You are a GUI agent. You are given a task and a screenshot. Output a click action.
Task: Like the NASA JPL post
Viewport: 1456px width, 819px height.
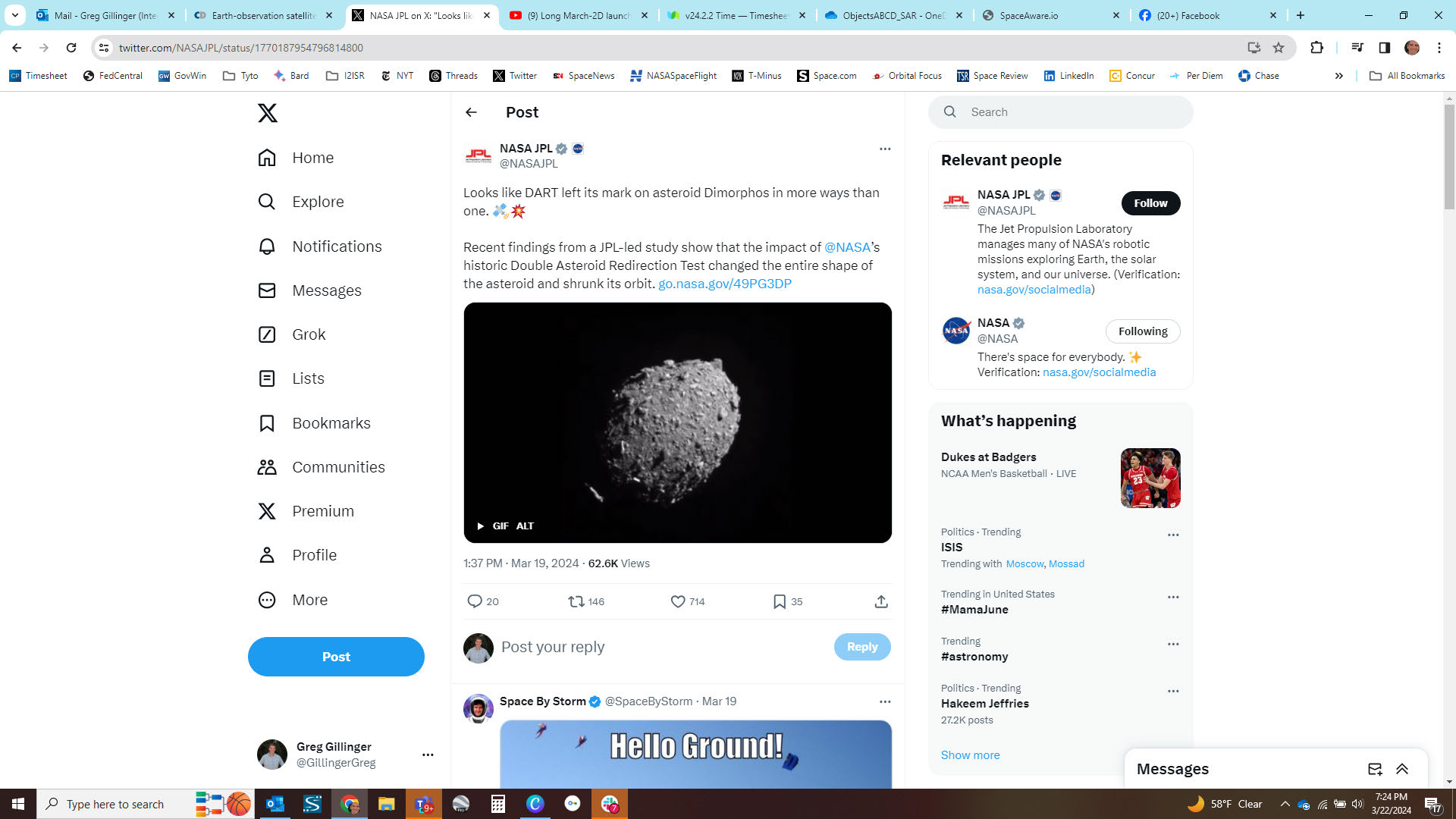pyautogui.click(x=688, y=601)
